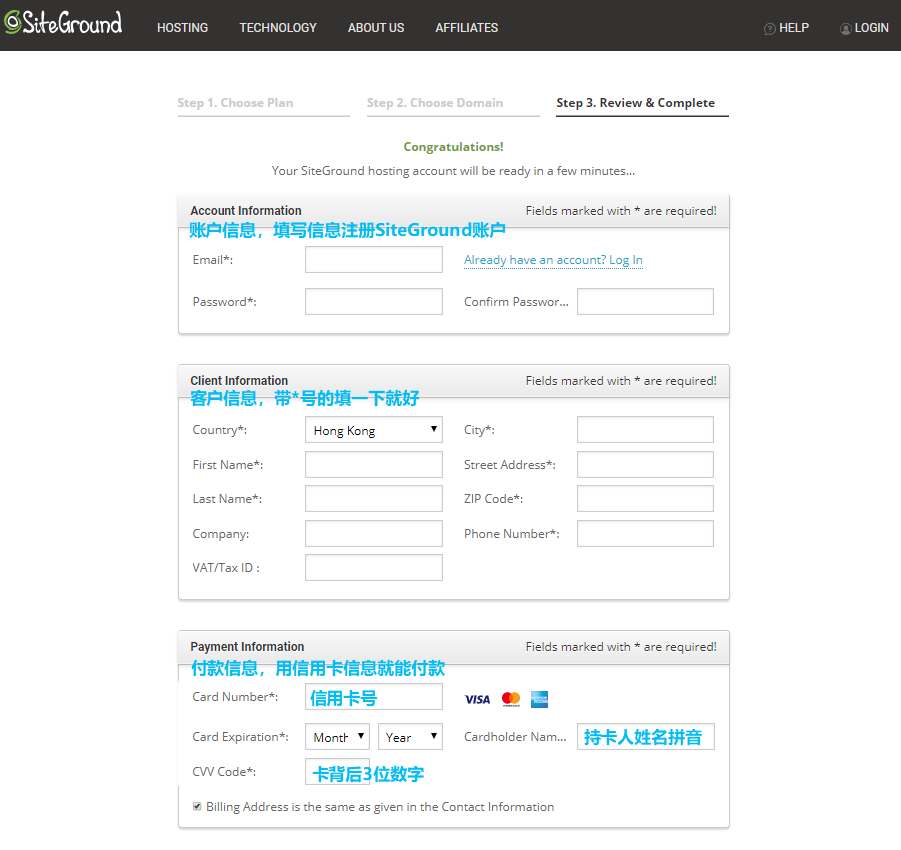Focus the Phone Number field
Screen dimensions: 901x850
(645, 533)
